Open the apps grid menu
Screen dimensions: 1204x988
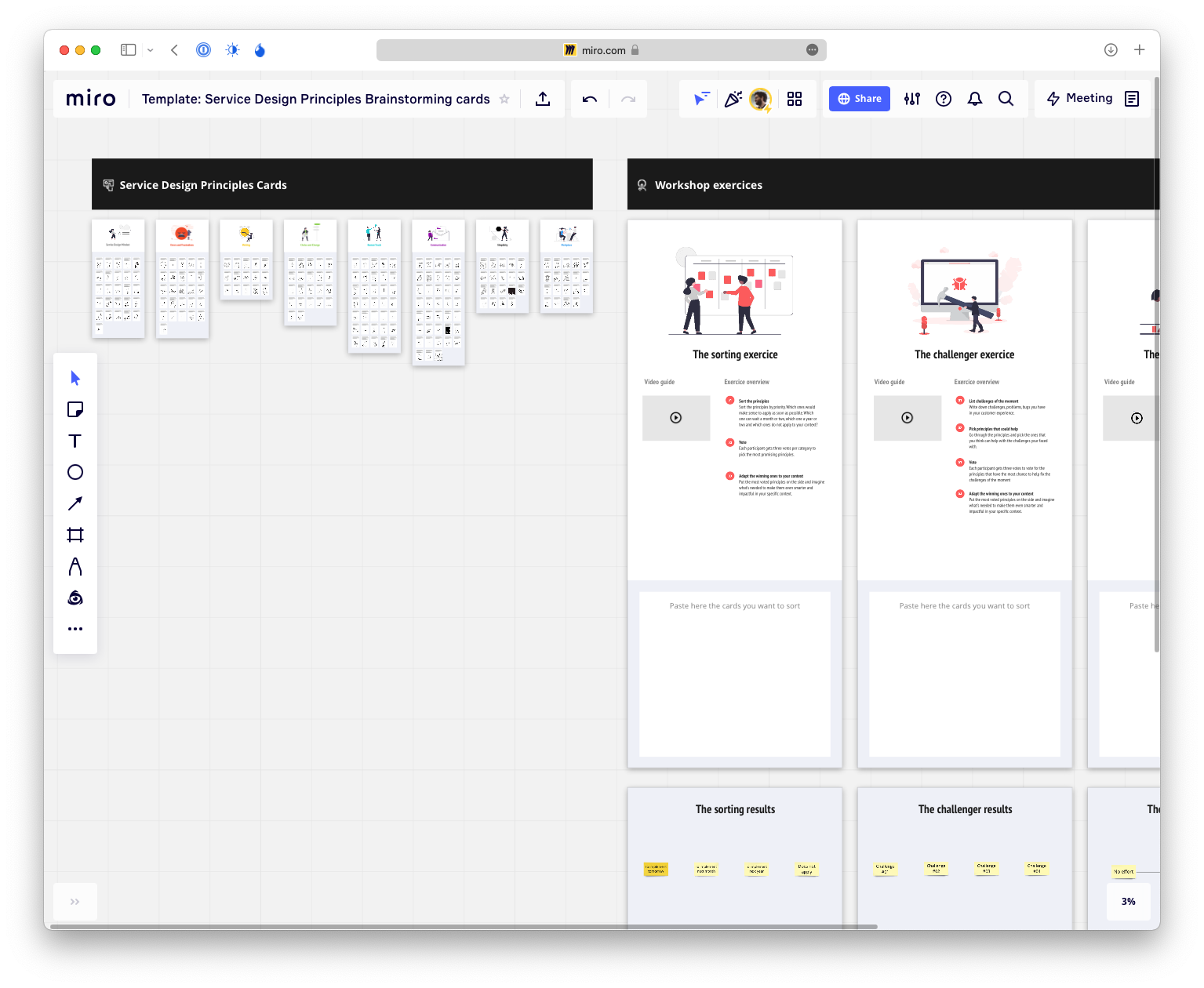pyautogui.click(x=795, y=99)
